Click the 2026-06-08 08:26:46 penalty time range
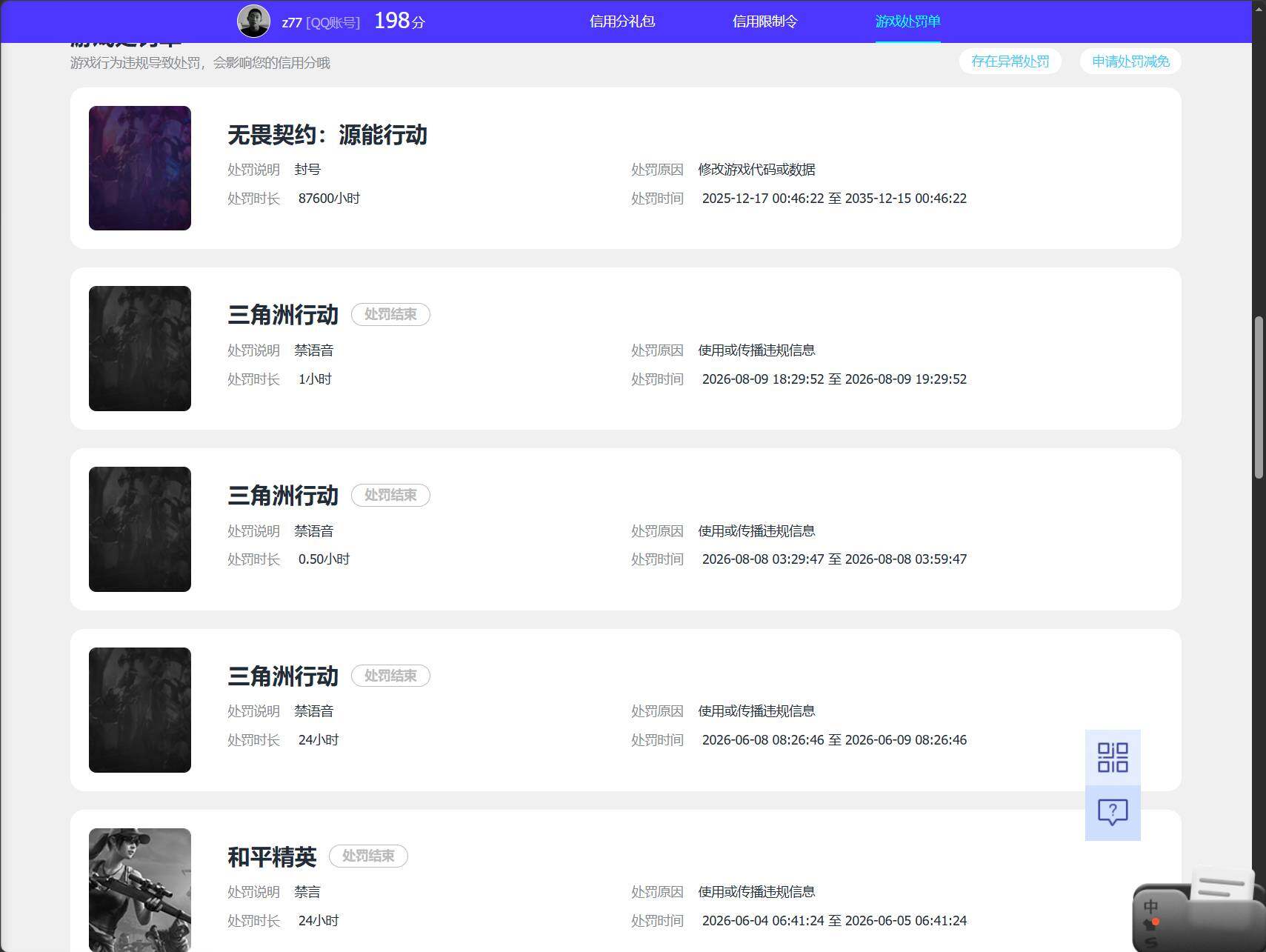The image size is (1266, 952). (834, 740)
